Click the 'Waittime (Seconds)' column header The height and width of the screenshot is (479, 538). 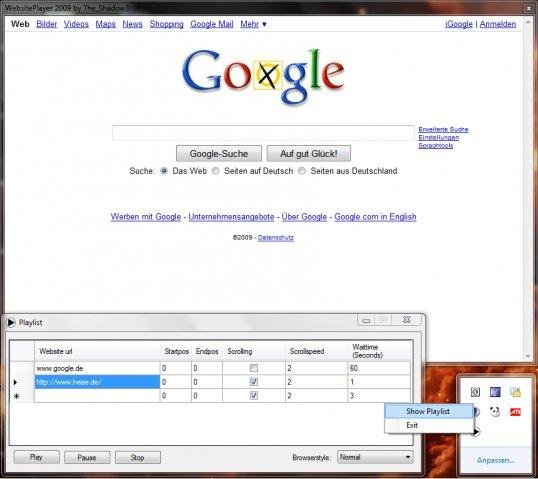click(379, 351)
